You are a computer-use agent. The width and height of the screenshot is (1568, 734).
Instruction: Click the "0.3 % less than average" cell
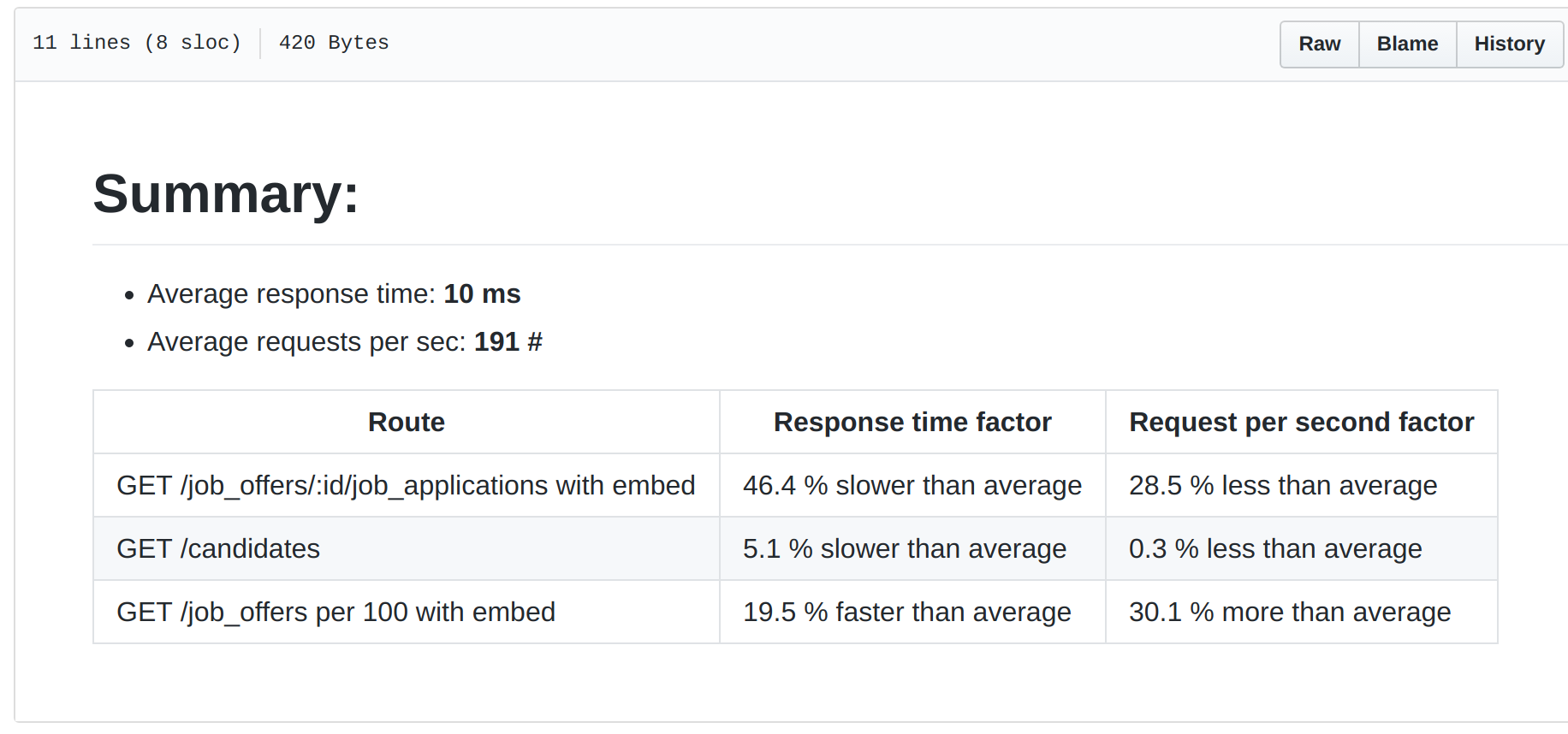(1275, 548)
